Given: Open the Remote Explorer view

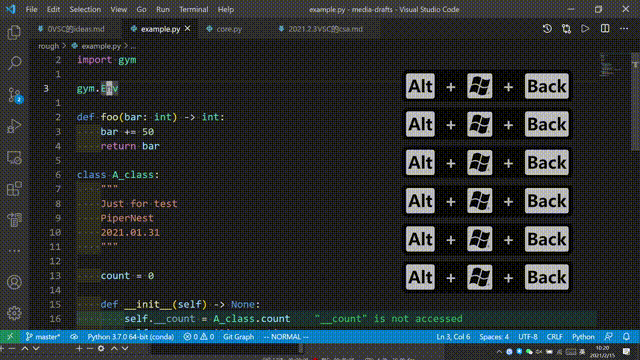Looking at the screenshot, I should 14,158.
